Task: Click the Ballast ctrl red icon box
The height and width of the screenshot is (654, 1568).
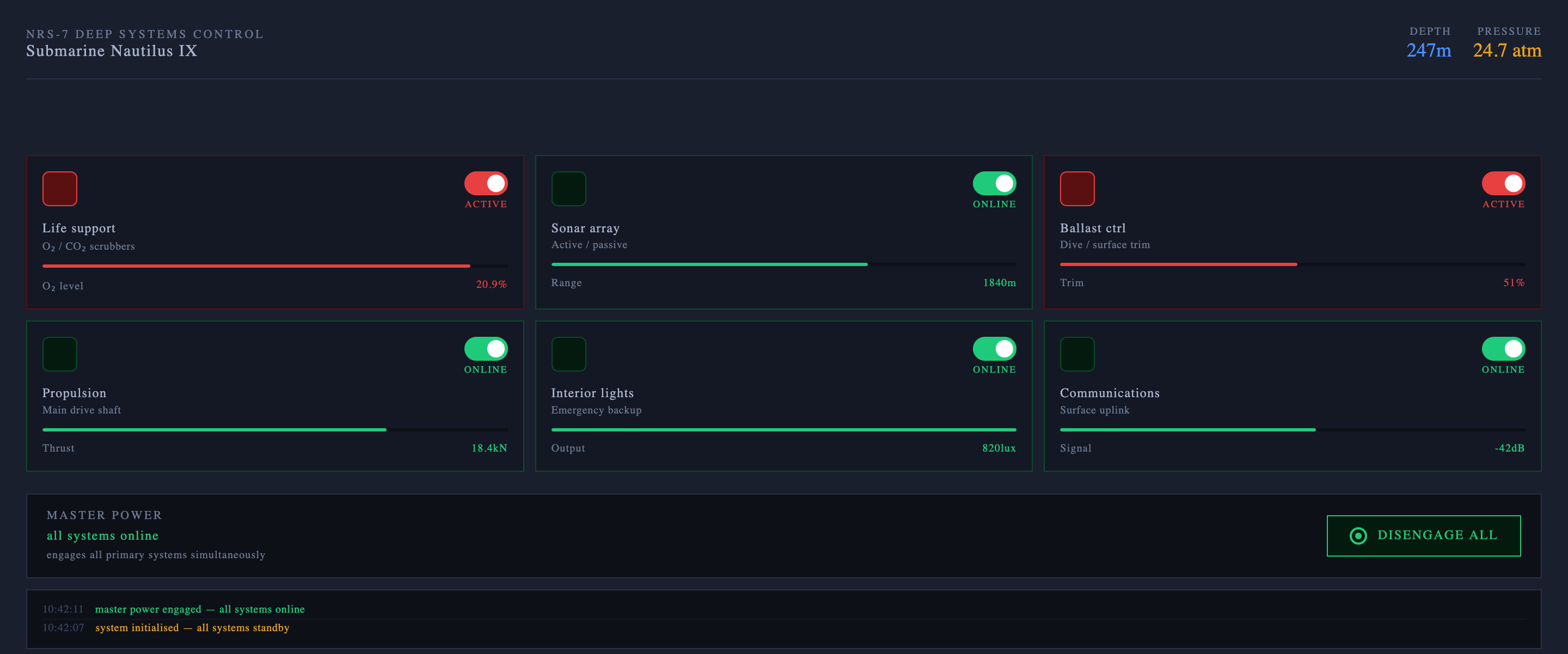Action: coord(1077,189)
